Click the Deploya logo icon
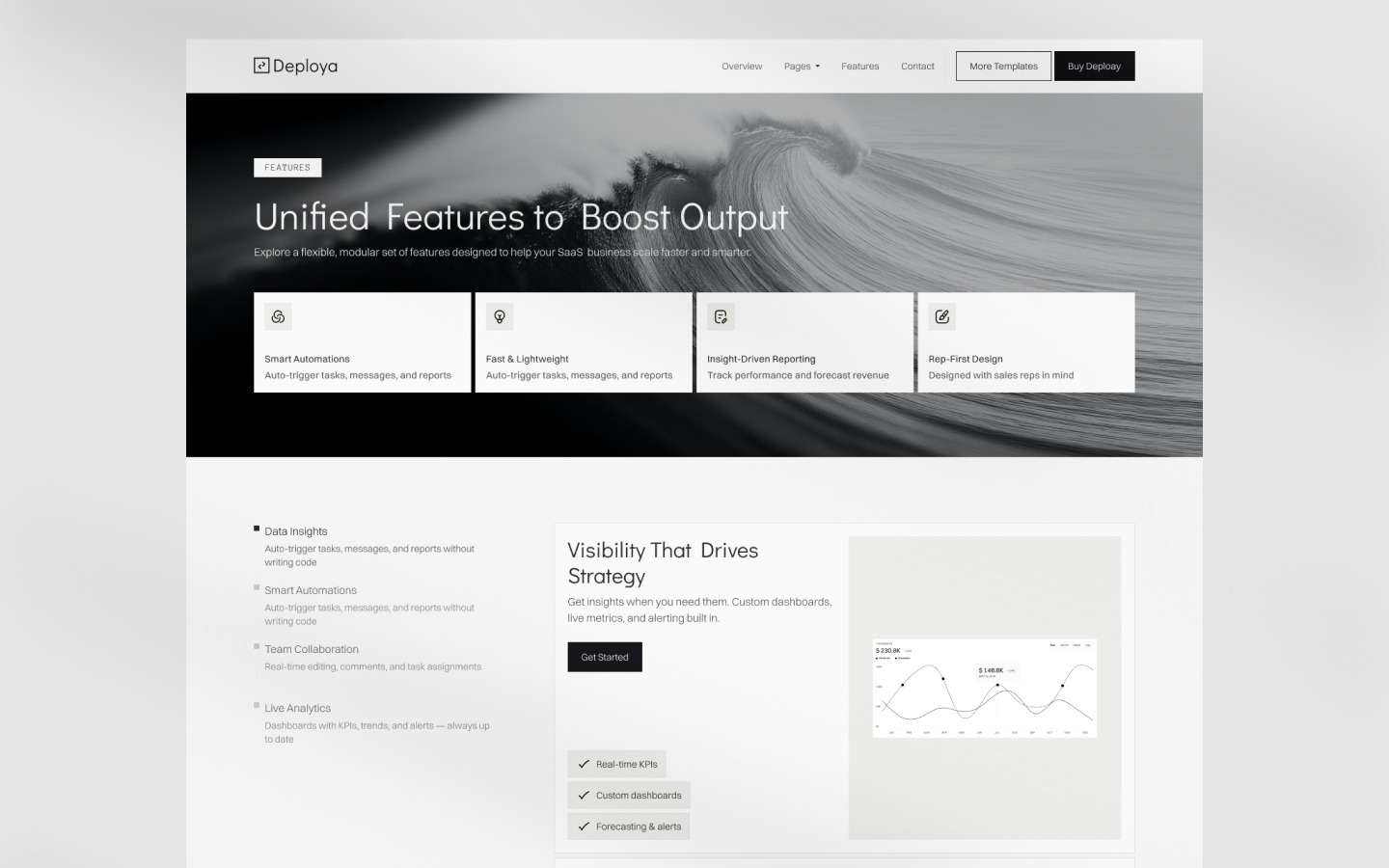Screen dimensions: 1389x868 tap(261, 66)
